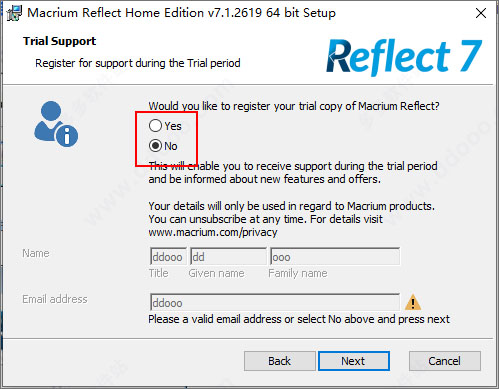
Task: Close the setup window with X
Action: point(481,13)
